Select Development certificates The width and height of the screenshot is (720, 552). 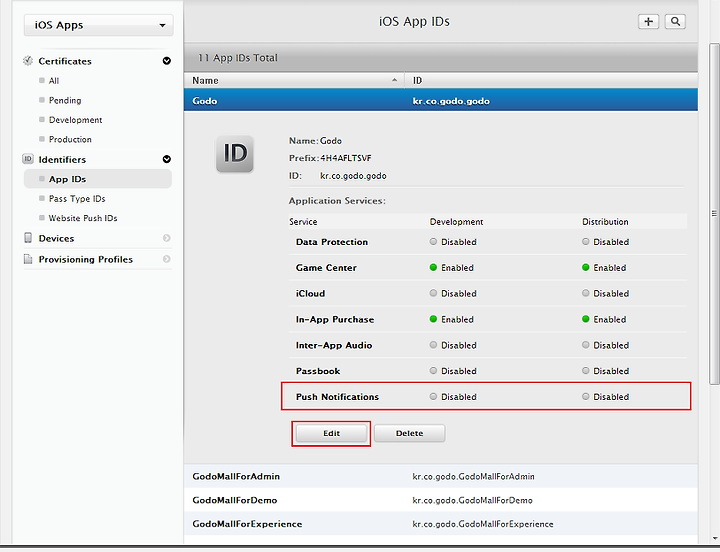75,120
